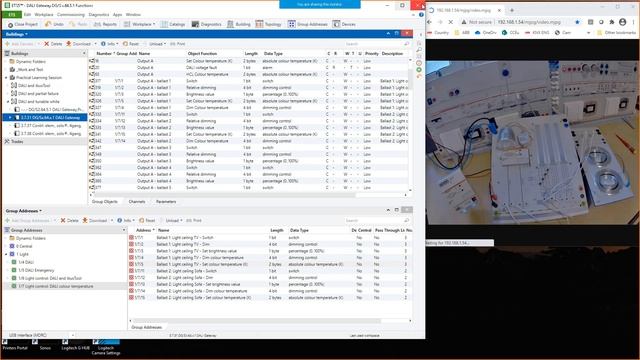Open the USB Interface connection dropdown in status bar
Image resolution: width=640 pixels, height=360 pixels.
(73, 335)
